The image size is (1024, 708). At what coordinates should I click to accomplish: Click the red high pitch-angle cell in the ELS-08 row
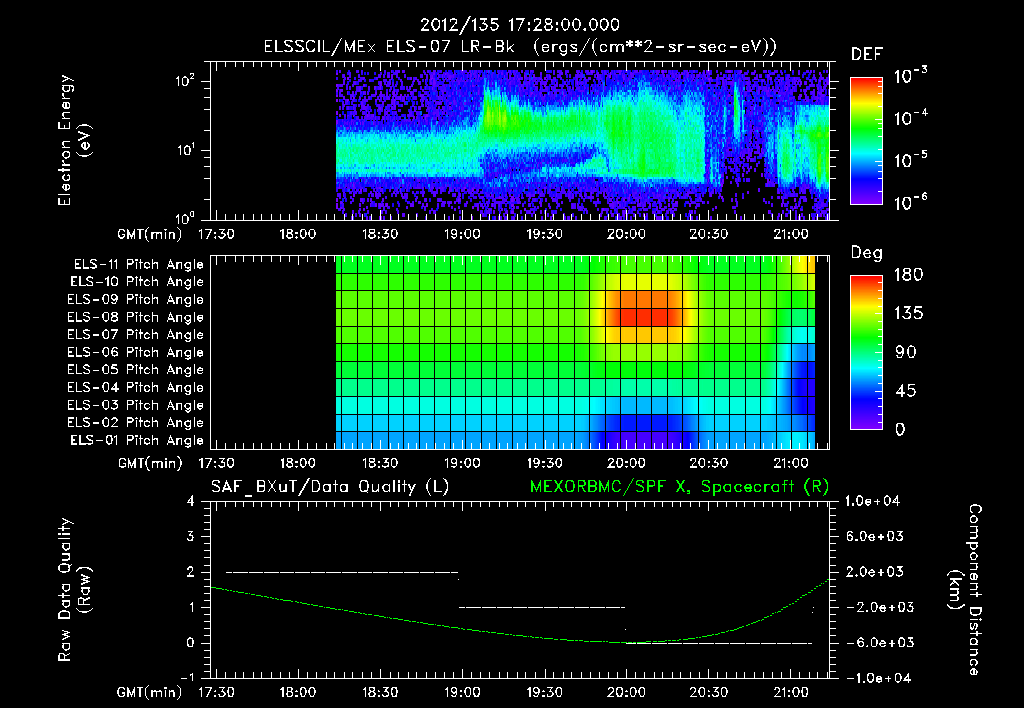643,317
